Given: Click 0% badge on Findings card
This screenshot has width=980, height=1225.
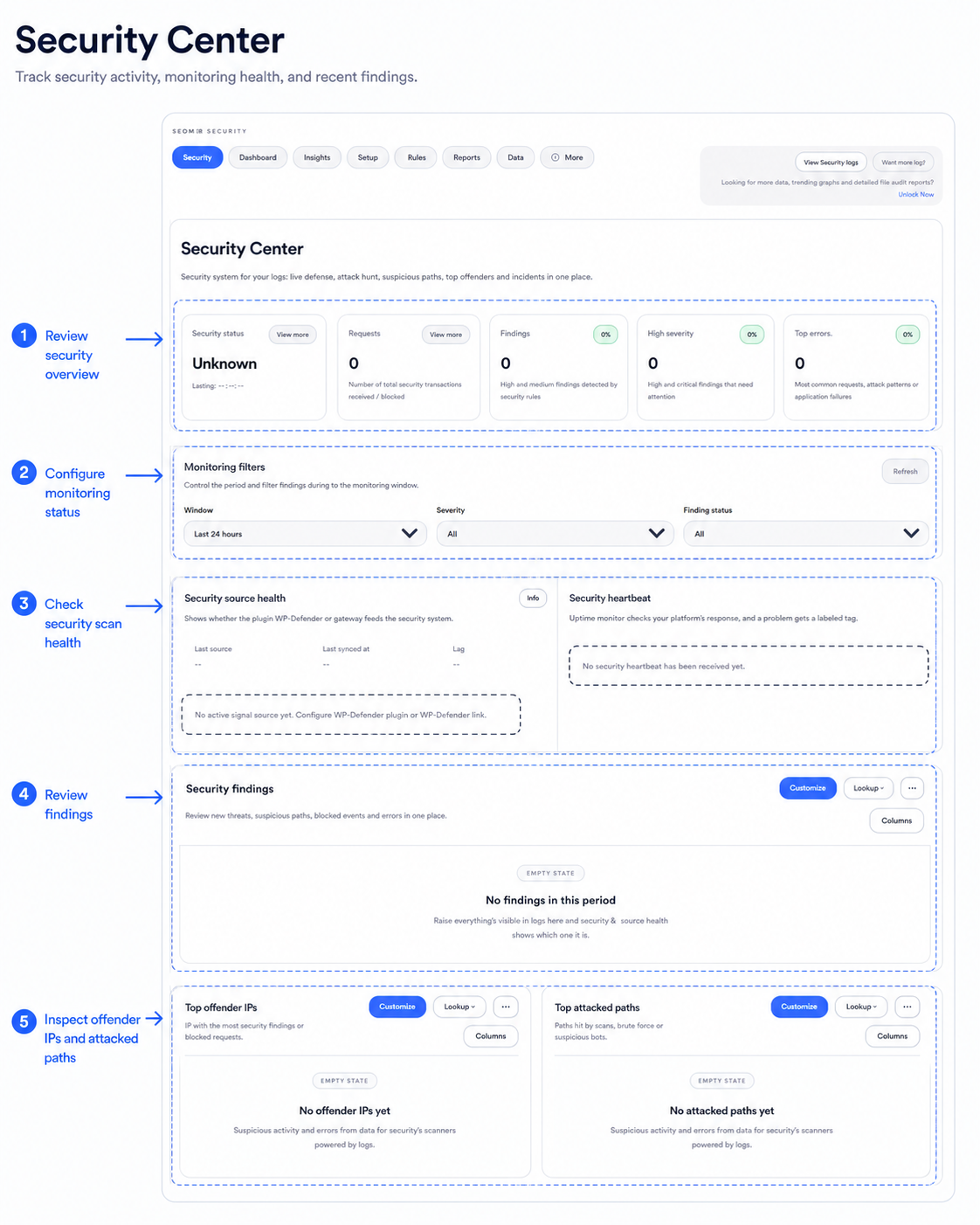Looking at the screenshot, I should [x=605, y=335].
